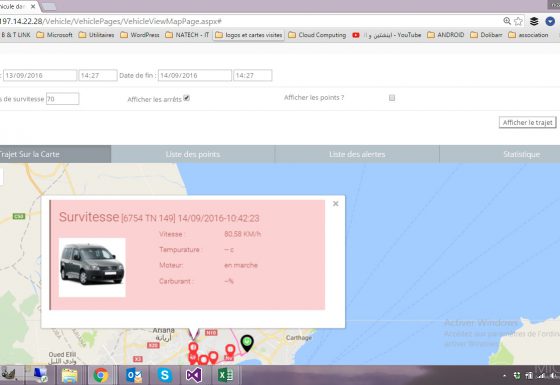Click the zoom magnifier icon in address bar

(507, 21)
